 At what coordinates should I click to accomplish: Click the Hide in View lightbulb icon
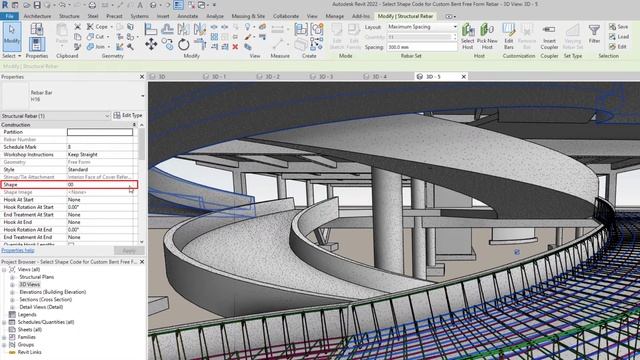[x=247, y=27]
